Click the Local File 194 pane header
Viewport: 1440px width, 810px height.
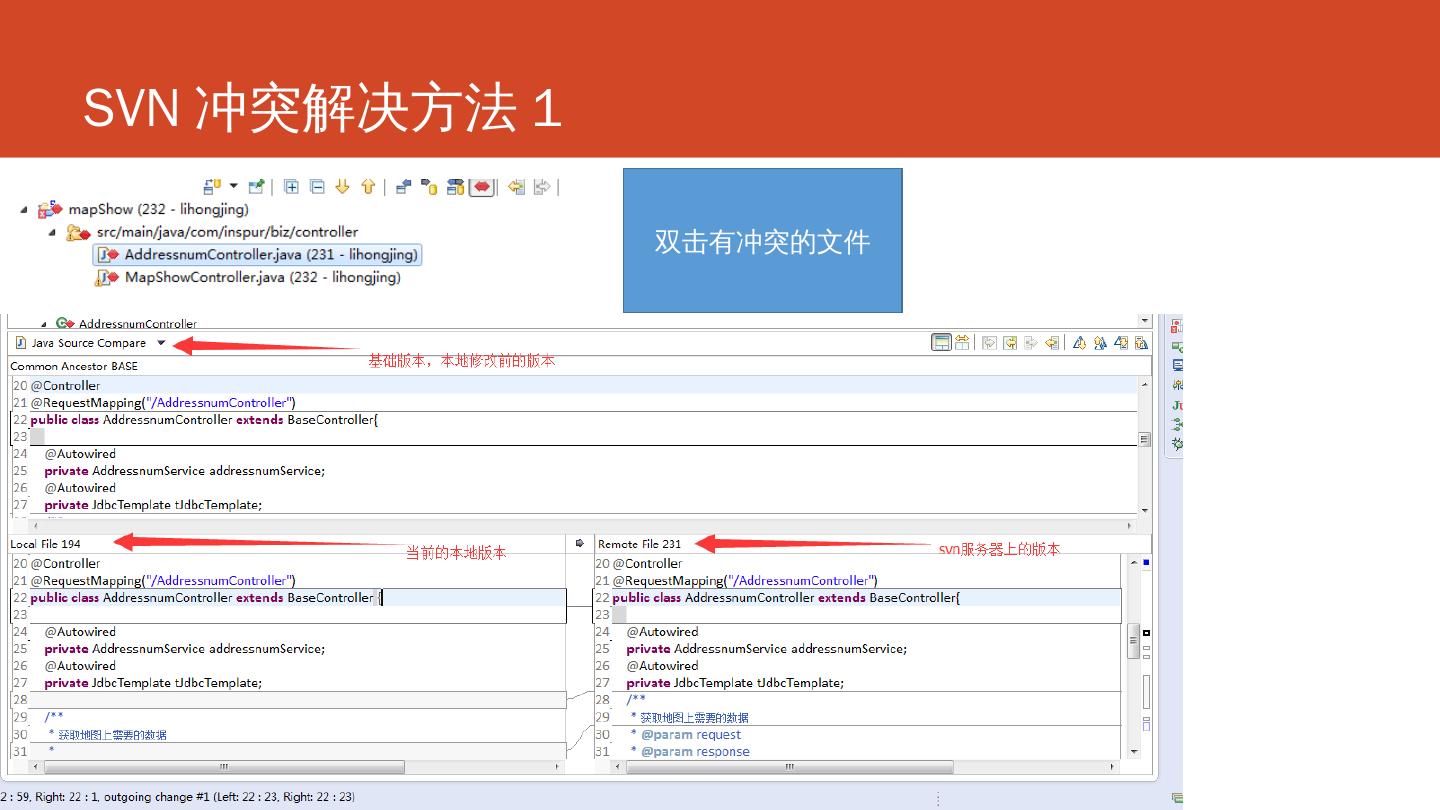(x=46, y=544)
